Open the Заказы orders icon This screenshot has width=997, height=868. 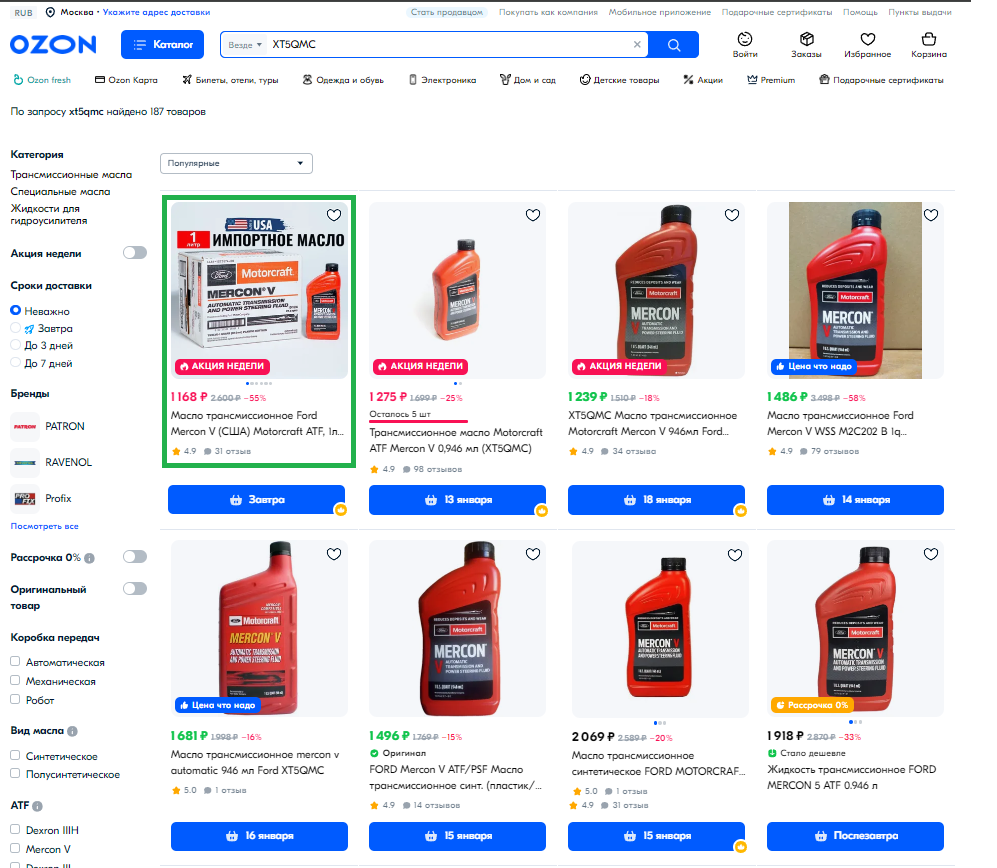[806, 45]
